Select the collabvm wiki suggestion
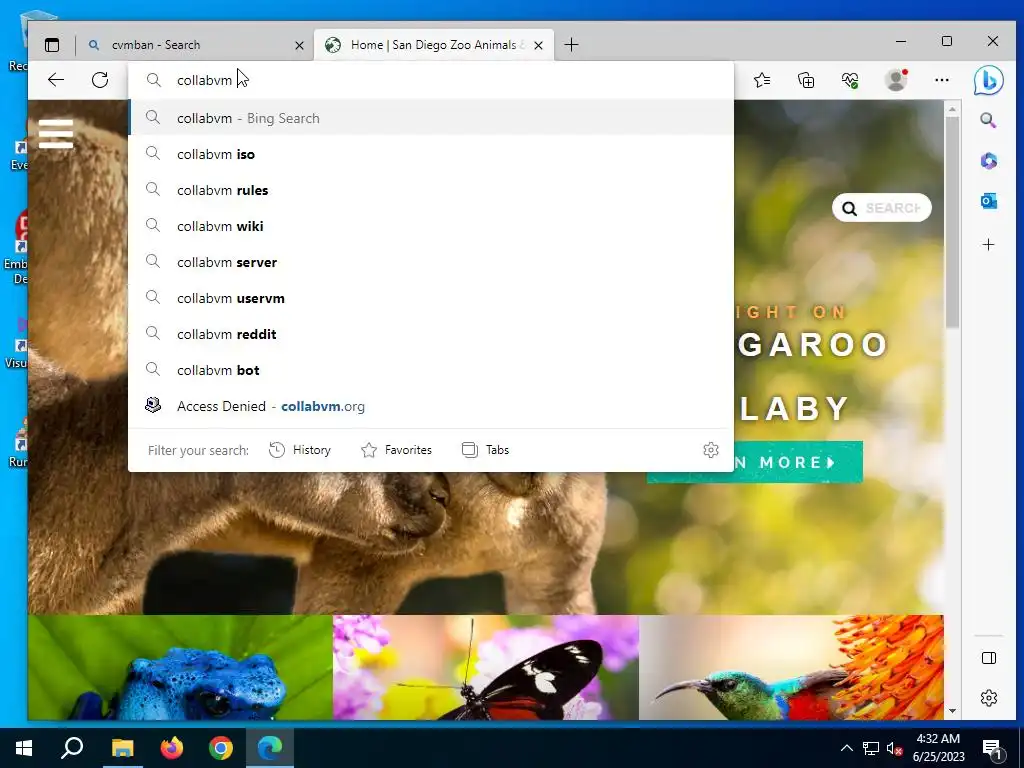This screenshot has height=768, width=1024. coord(431,226)
